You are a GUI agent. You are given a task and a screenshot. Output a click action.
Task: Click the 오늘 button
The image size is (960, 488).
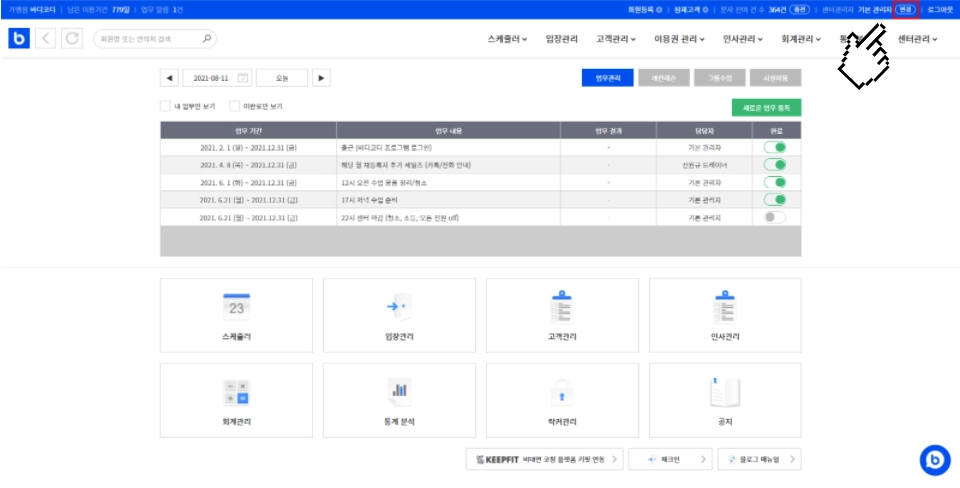[282, 78]
